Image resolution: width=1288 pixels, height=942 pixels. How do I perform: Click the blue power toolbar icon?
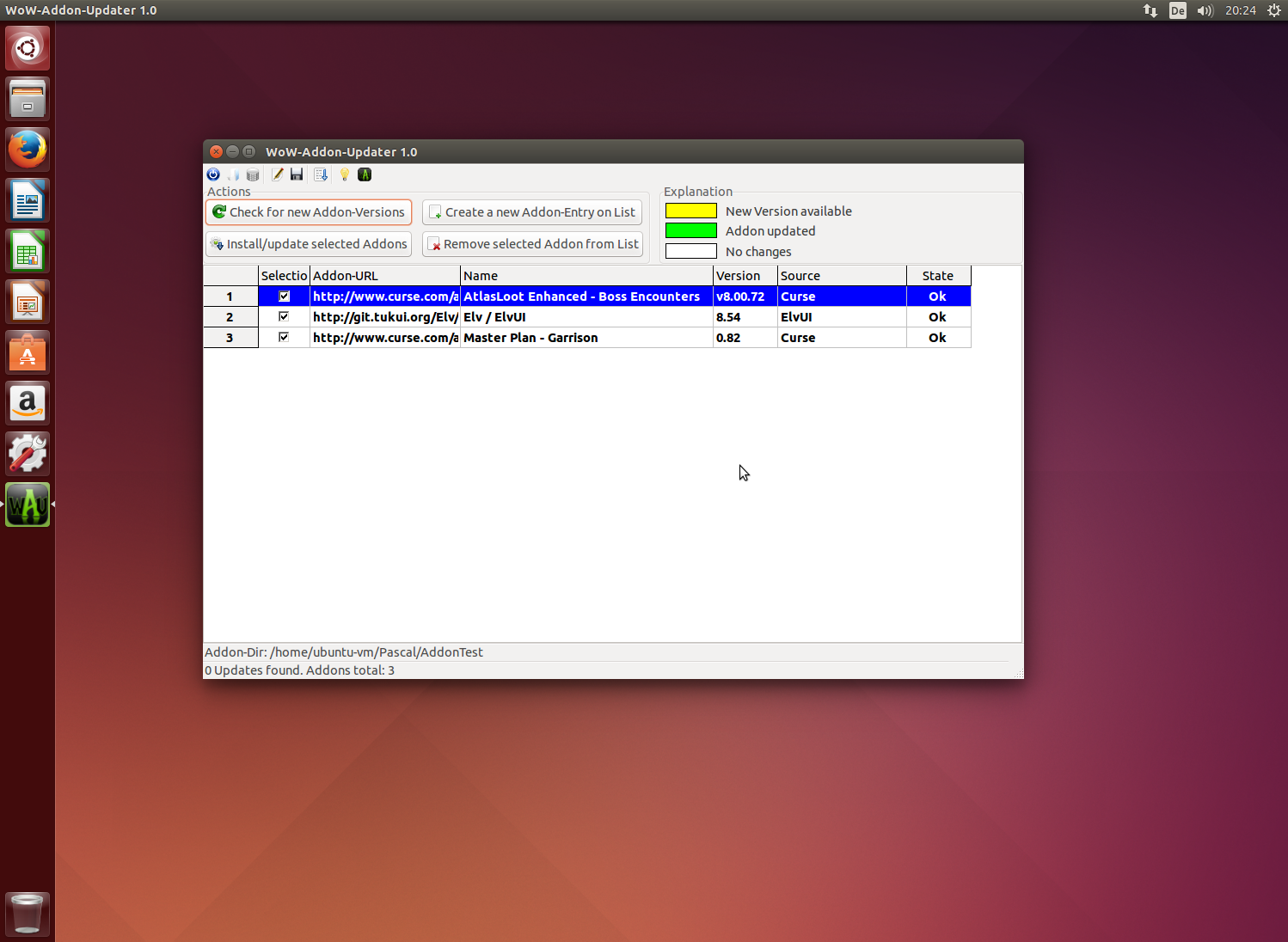pos(213,174)
